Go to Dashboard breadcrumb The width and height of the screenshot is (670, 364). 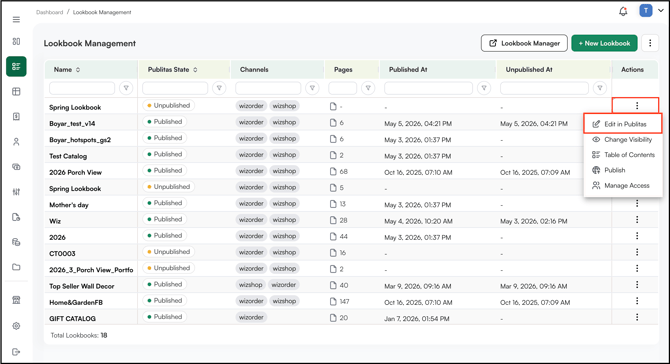tap(50, 12)
